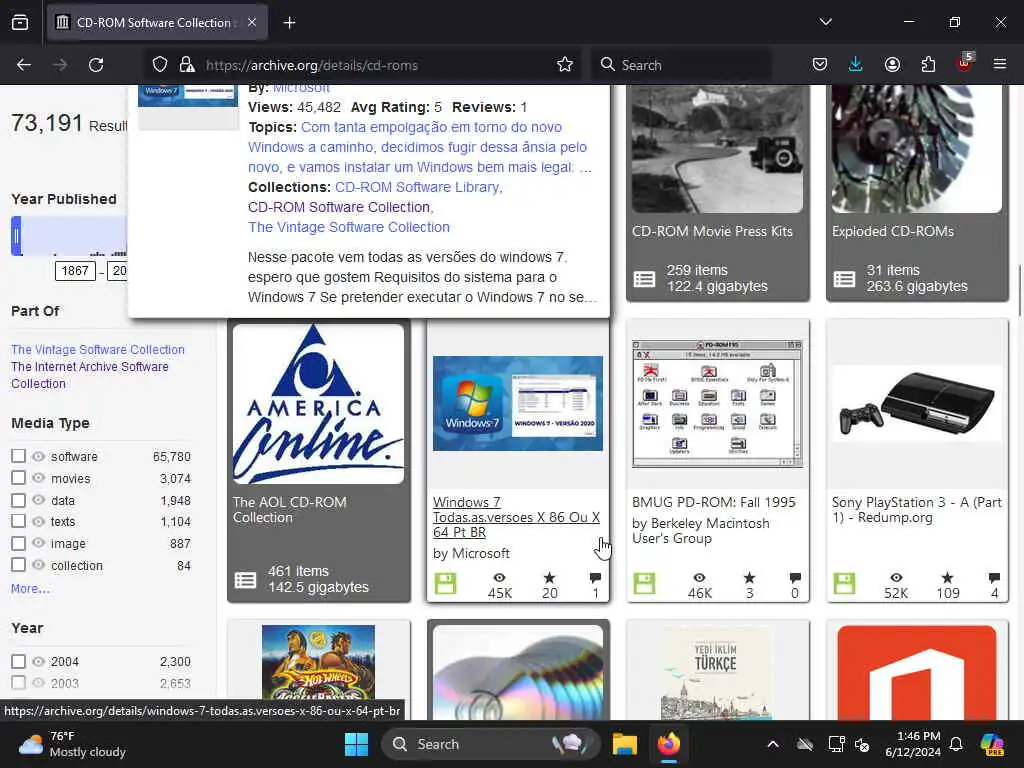Click the Windows 7 item software floppy icon

coord(445,583)
